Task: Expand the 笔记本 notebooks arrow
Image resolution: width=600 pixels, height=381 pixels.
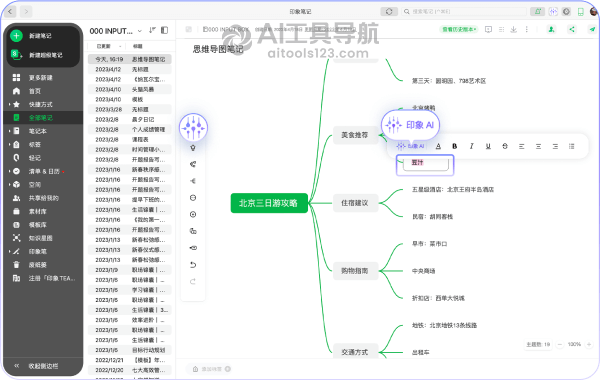Action: pyautogui.click(x=10, y=131)
